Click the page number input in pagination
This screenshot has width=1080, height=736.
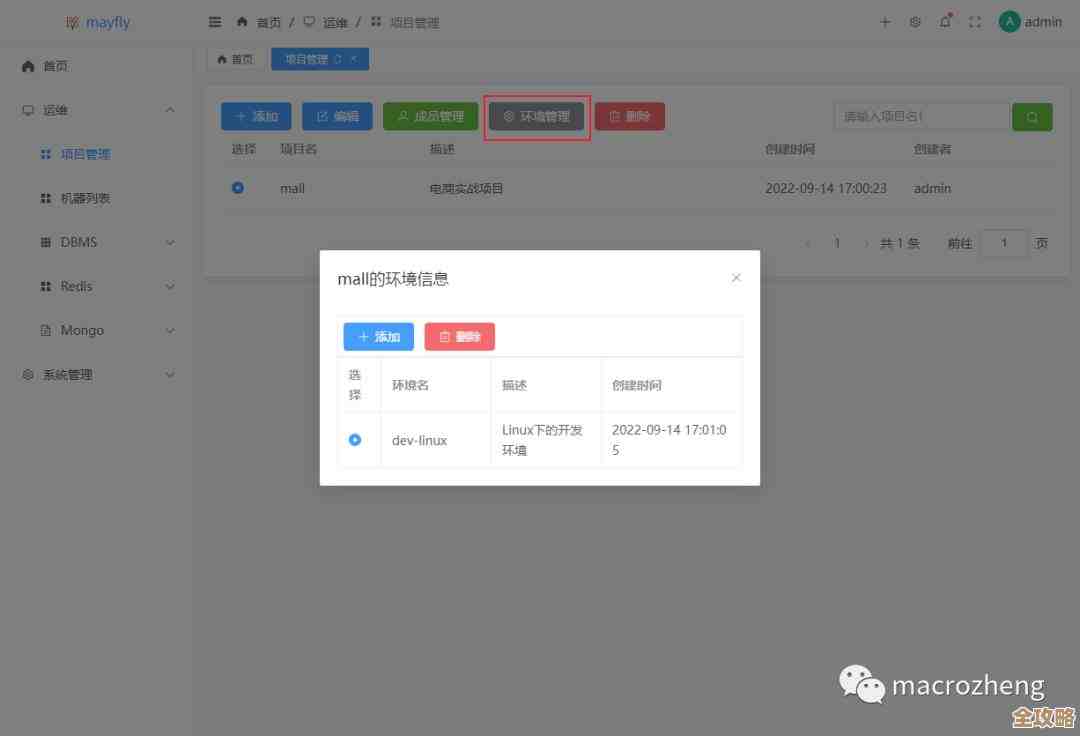tap(1004, 242)
